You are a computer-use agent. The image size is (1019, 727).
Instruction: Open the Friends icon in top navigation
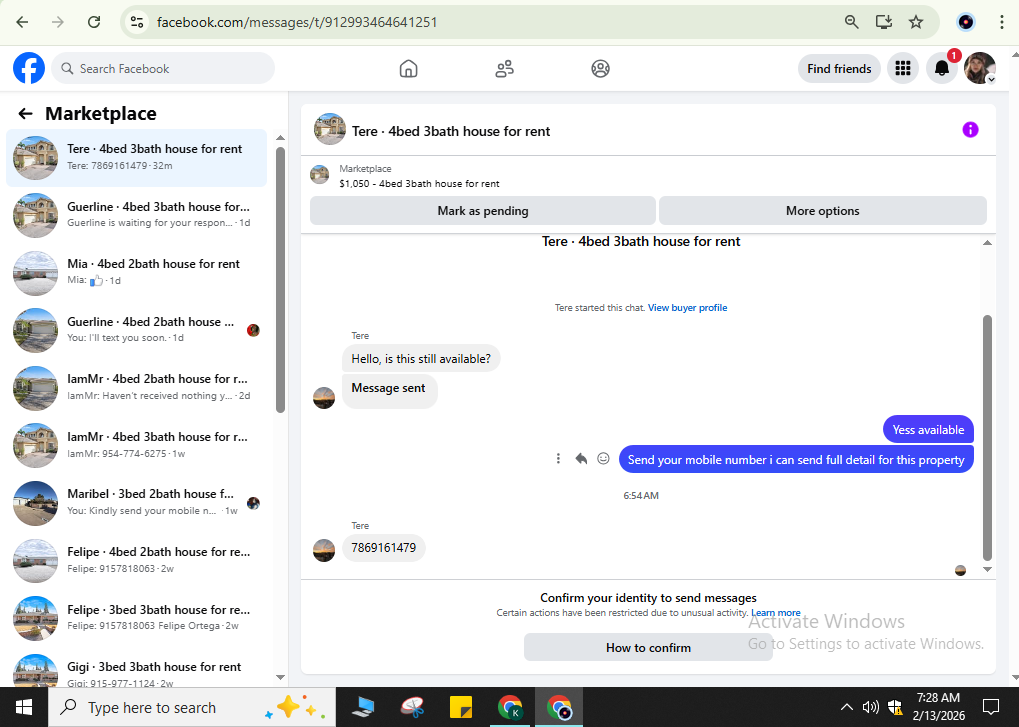click(x=504, y=68)
